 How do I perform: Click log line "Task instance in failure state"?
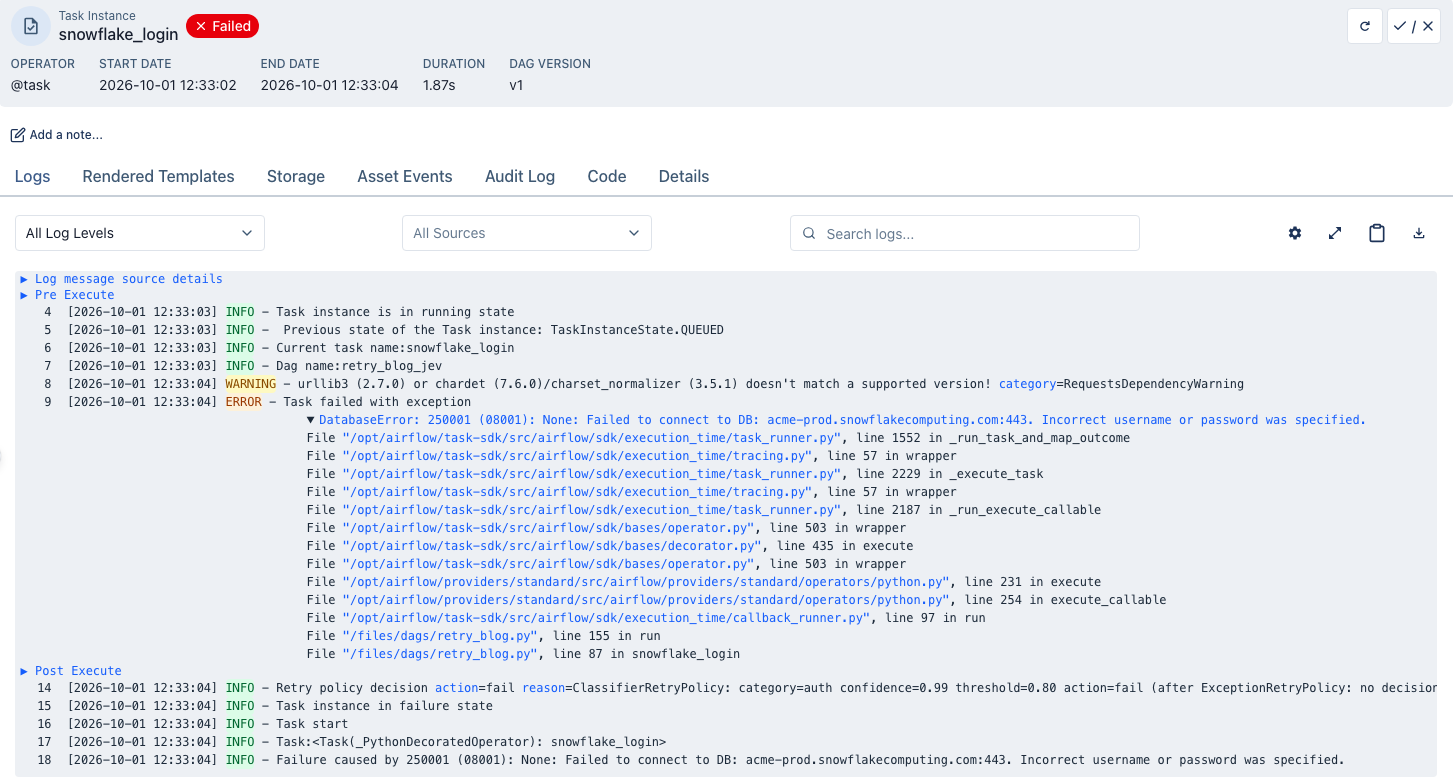(384, 706)
